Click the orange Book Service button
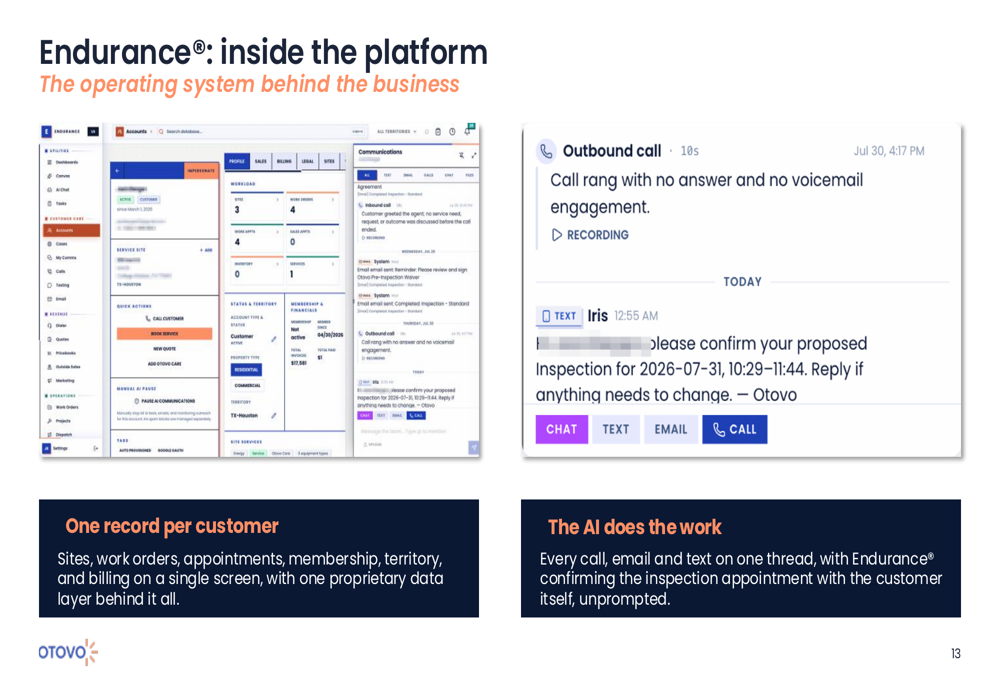The image size is (1000, 685). pyautogui.click(x=165, y=334)
